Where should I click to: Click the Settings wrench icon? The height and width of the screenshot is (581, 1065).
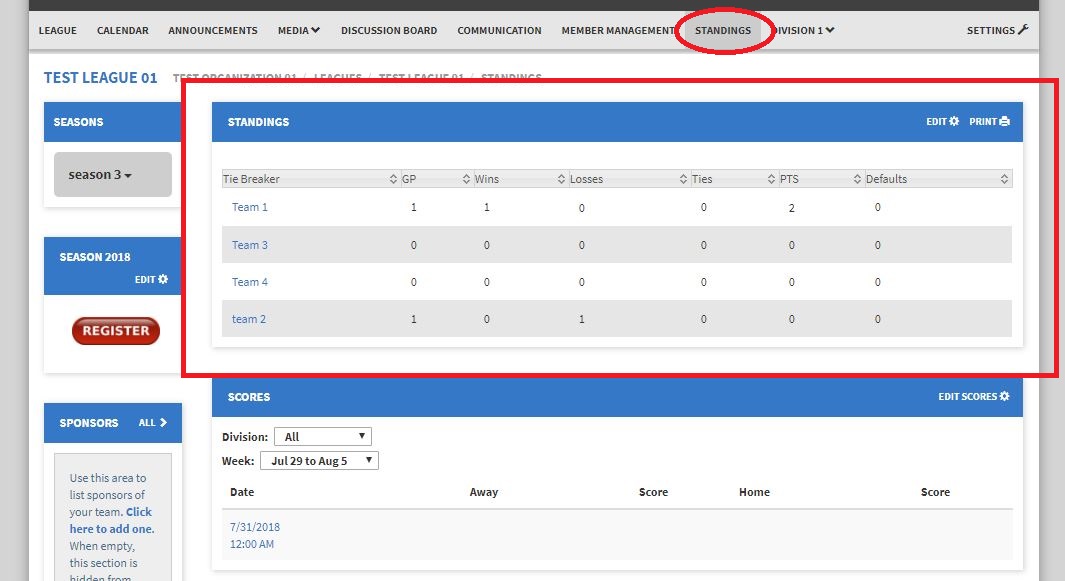tap(1022, 30)
